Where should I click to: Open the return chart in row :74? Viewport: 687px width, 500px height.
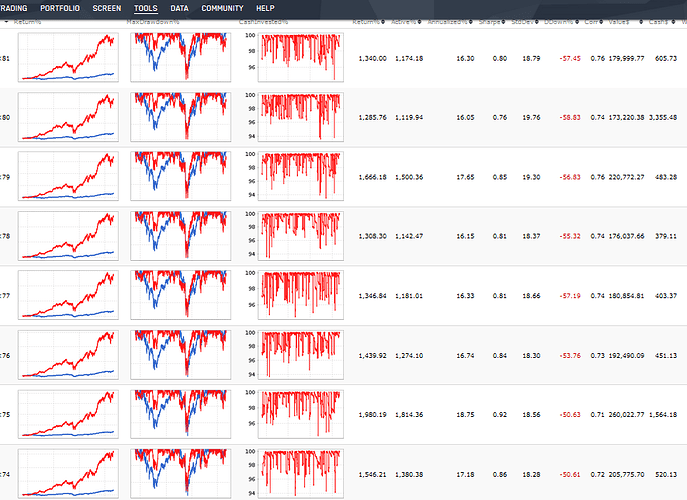(68, 474)
